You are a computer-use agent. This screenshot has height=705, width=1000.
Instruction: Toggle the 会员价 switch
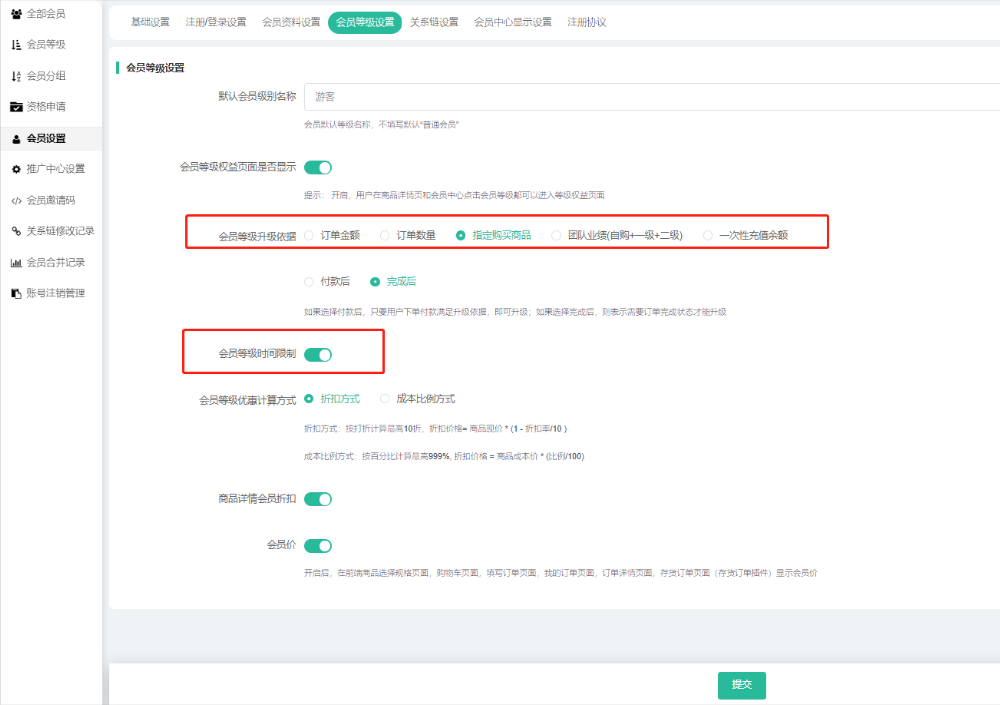click(x=317, y=546)
